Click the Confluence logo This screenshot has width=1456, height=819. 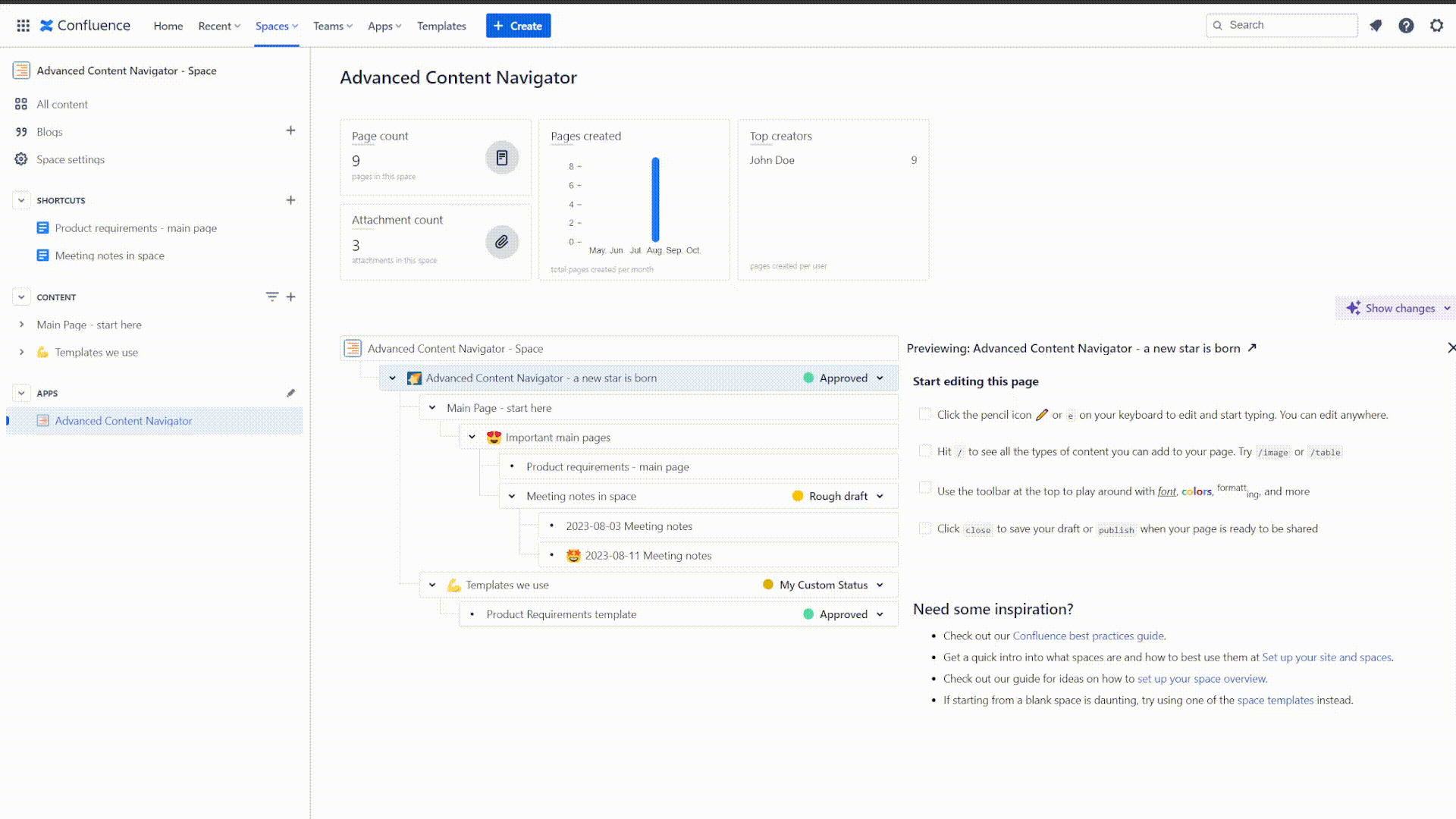[85, 26]
